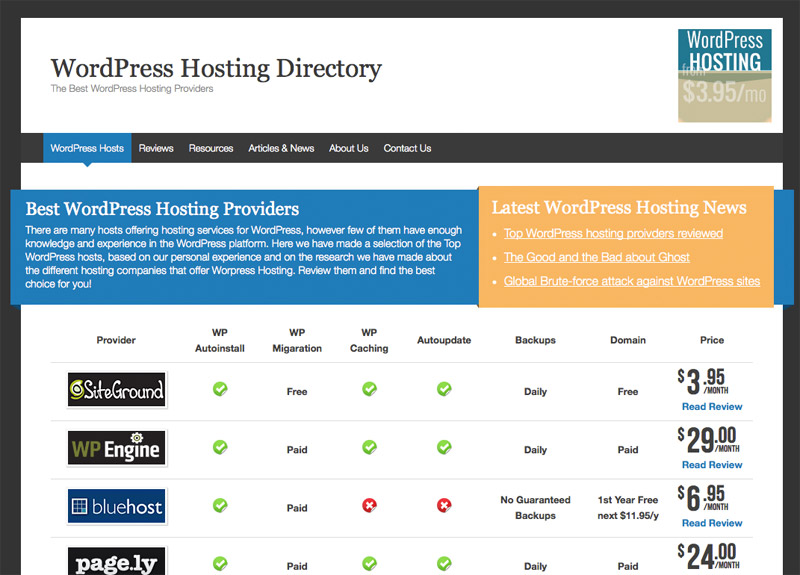Click the page.ly provider logo
The image size is (800, 575).
click(x=117, y=561)
